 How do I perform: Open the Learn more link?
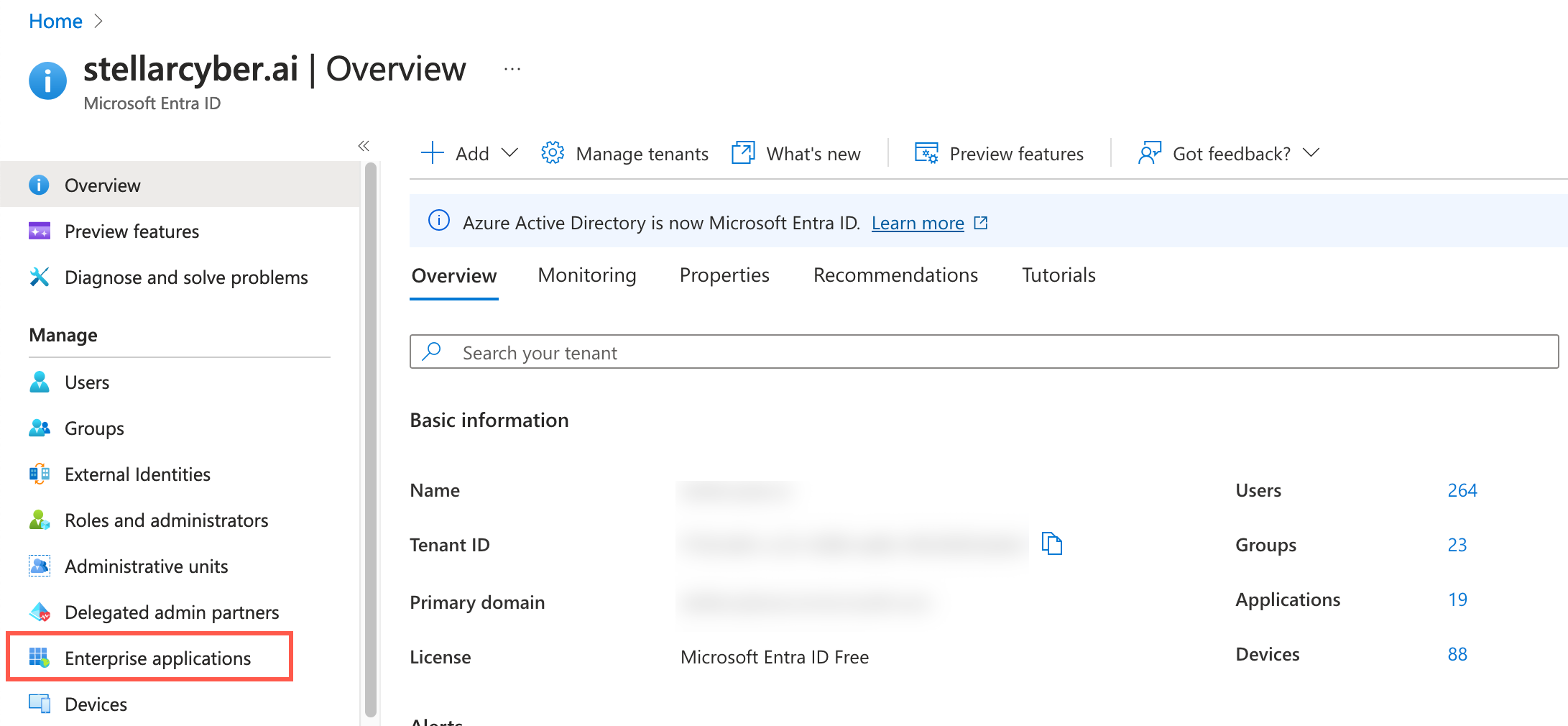[917, 224]
